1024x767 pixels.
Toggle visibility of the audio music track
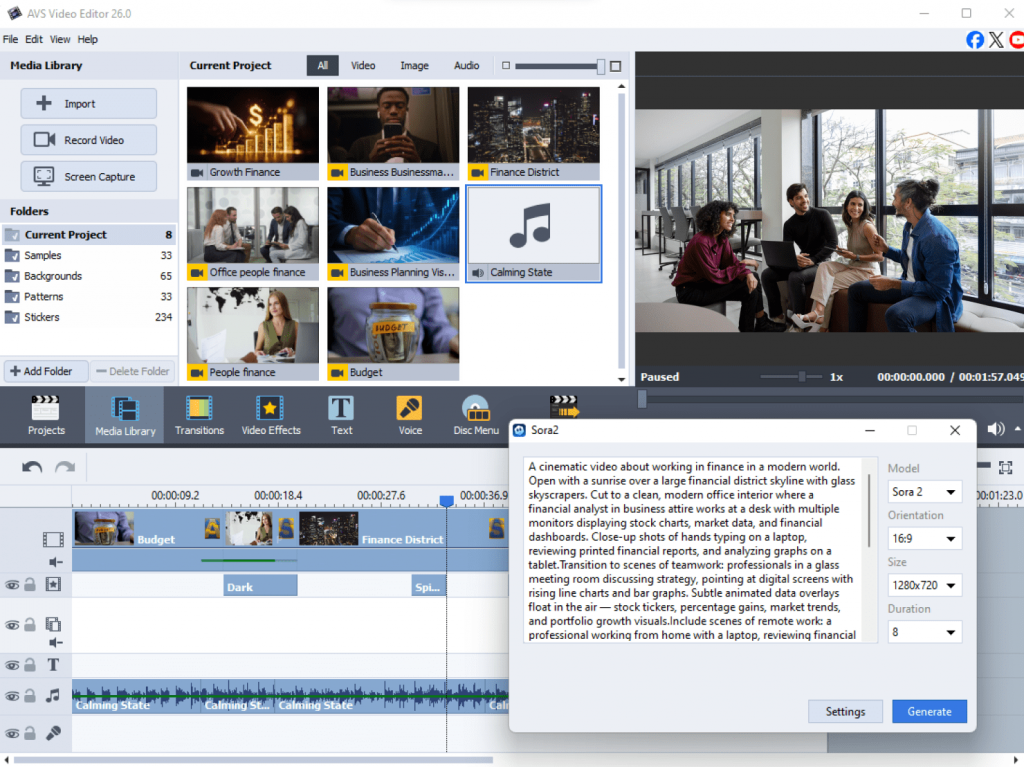(x=12, y=696)
